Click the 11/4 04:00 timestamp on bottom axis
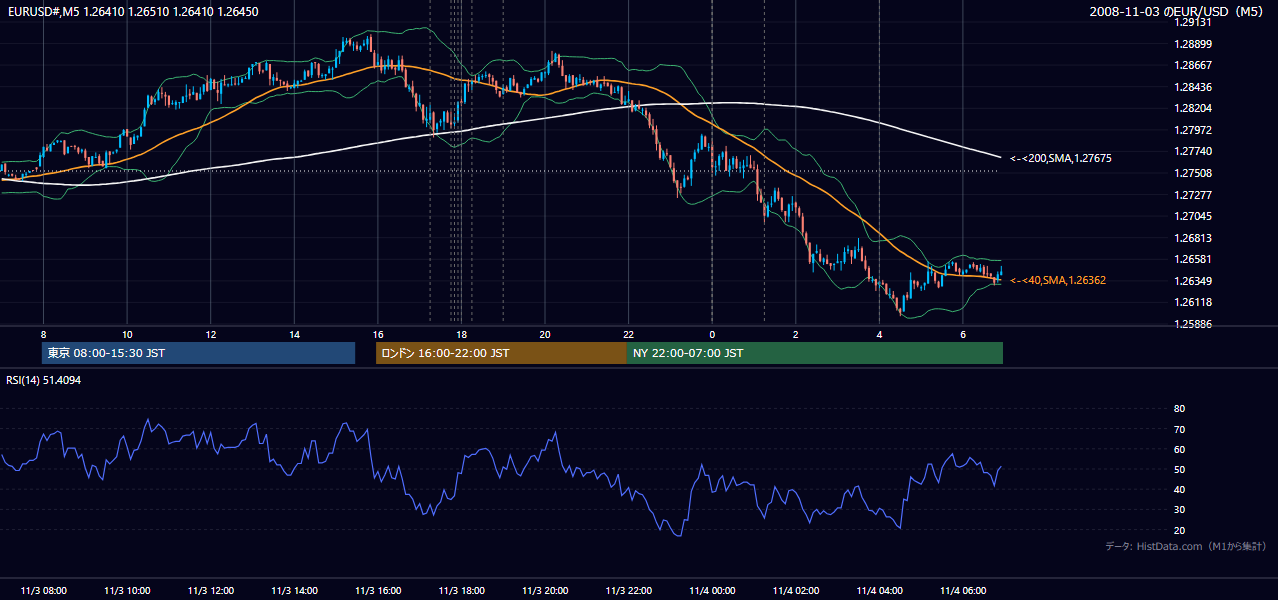Viewport: 1278px width, 600px height. pyautogui.click(x=879, y=590)
